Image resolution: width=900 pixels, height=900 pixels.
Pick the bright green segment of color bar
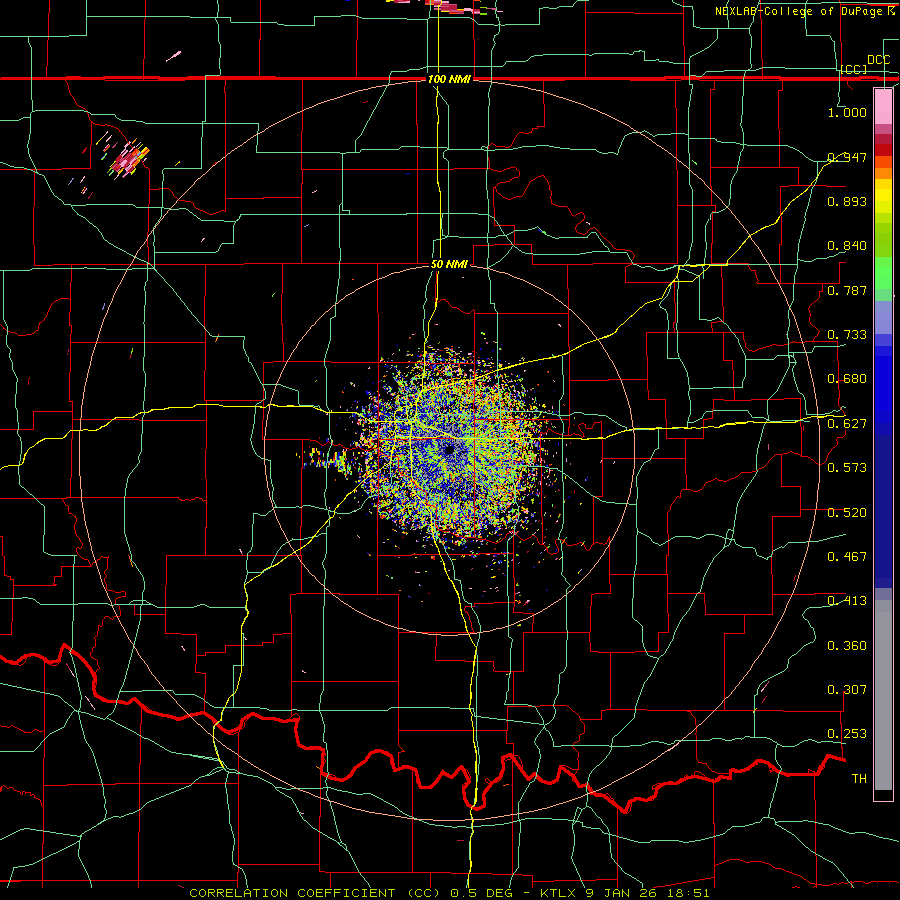[883, 273]
